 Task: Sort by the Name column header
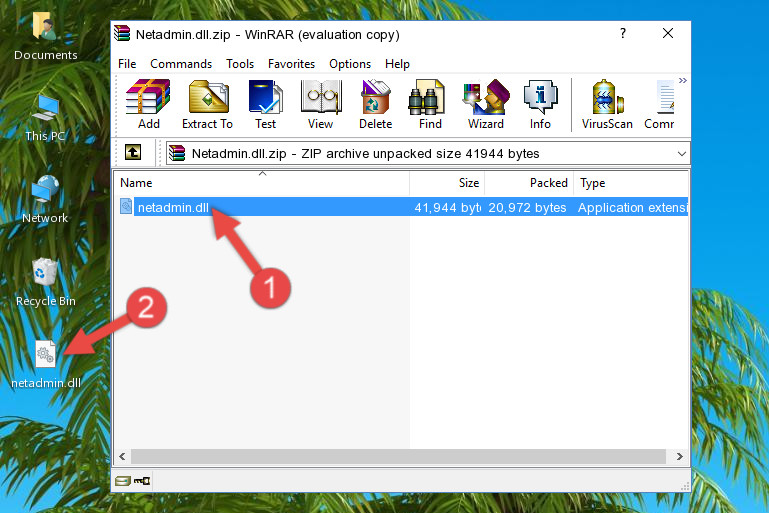[262, 183]
